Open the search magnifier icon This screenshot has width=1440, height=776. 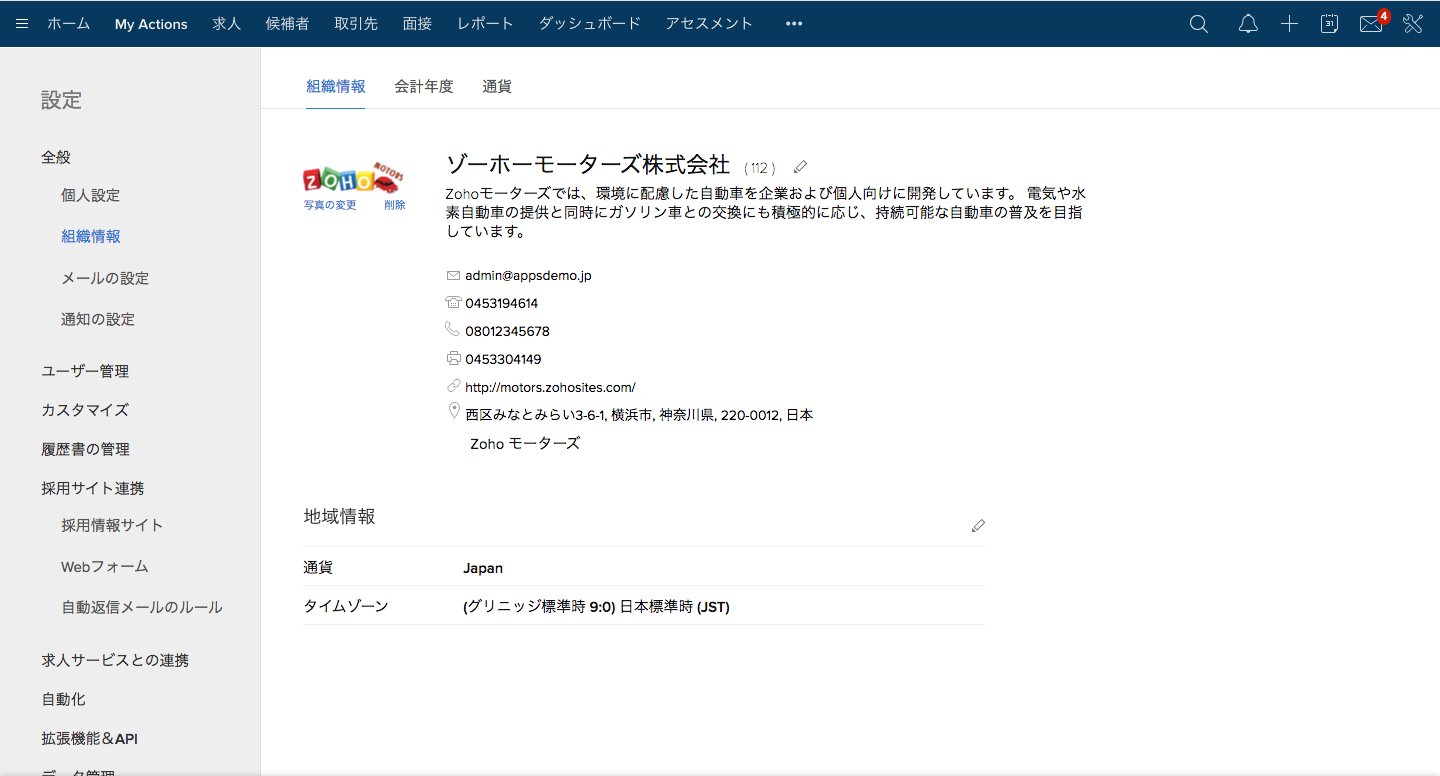tap(1199, 24)
